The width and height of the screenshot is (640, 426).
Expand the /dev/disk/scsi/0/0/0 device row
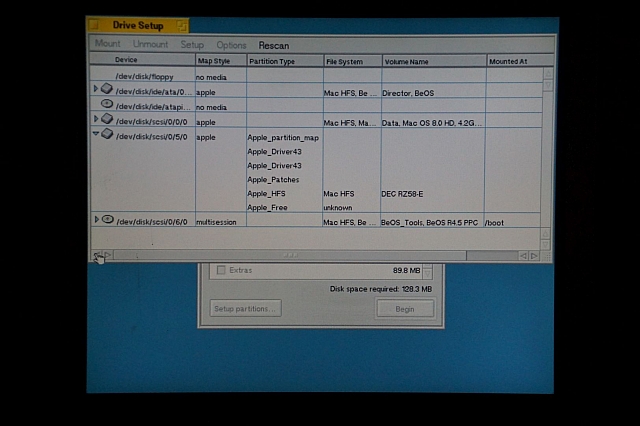pos(96,119)
